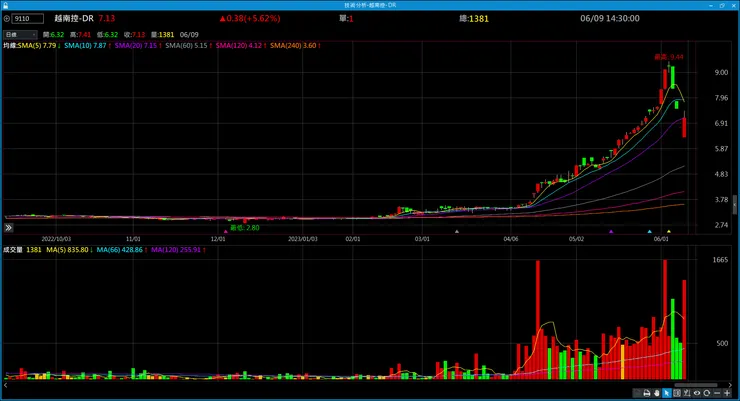
Task: Click the left scroll arrow below volume chart
Action: (x=6, y=385)
